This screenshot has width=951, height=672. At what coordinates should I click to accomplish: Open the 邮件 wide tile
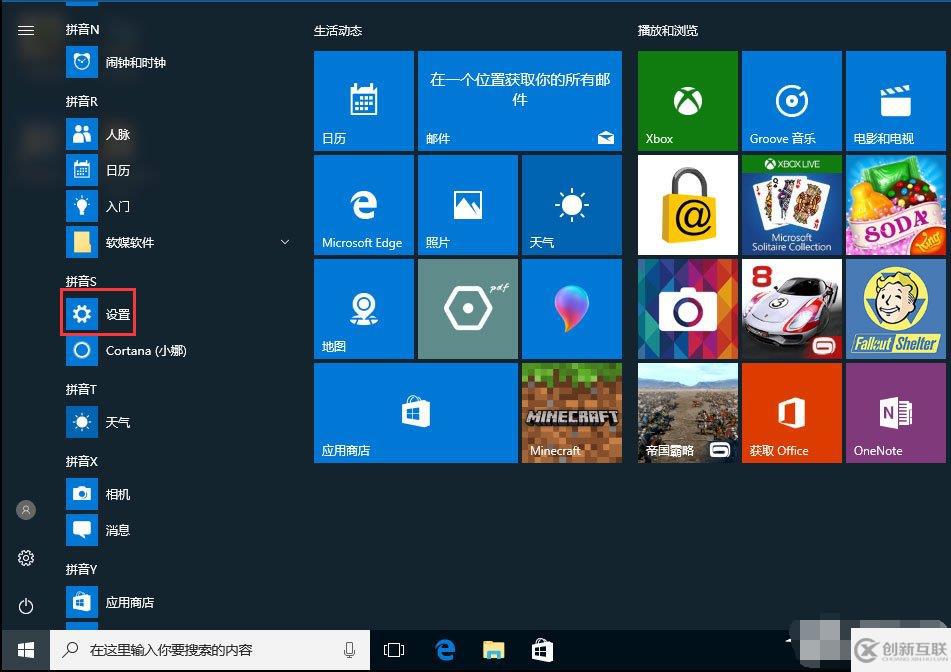click(x=520, y=101)
